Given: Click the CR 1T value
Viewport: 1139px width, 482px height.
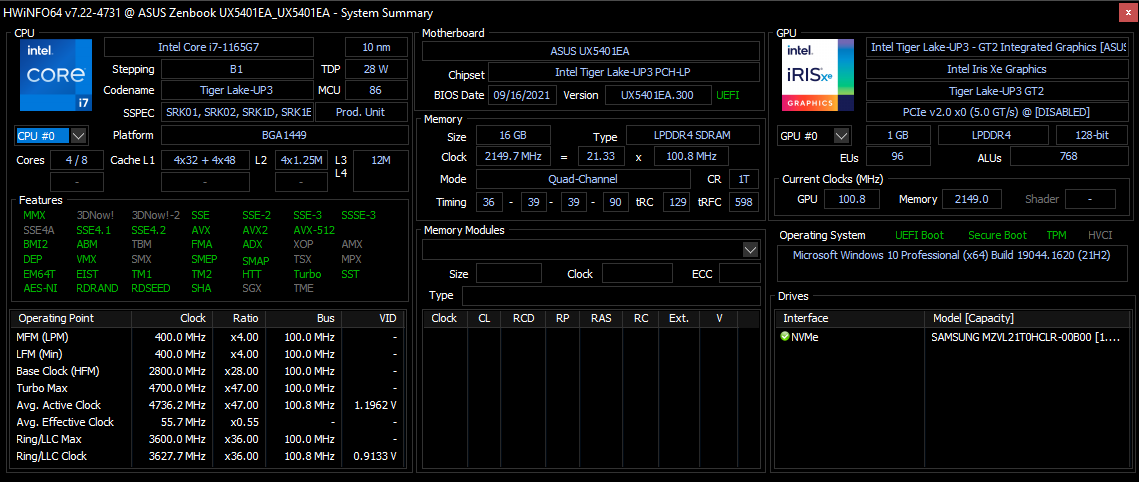Looking at the screenshot, I should [x=742, y=179].
